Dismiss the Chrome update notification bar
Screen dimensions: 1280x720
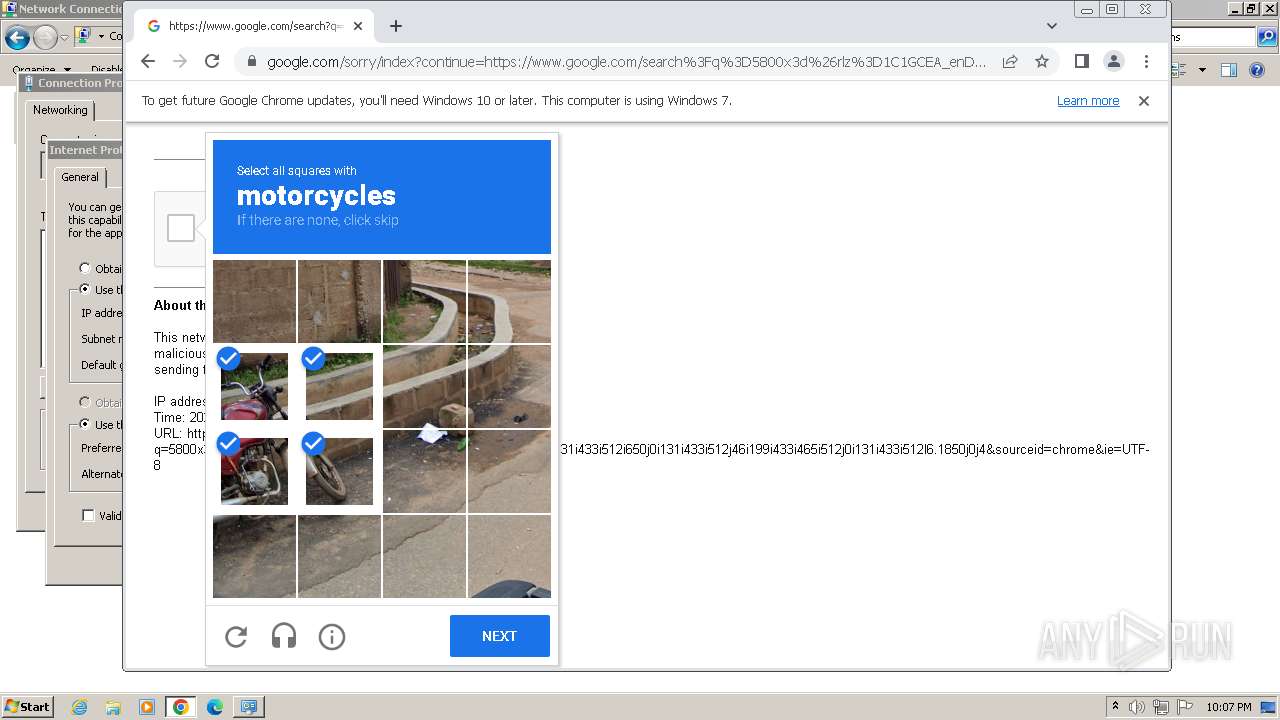(x=1144, y=101)
